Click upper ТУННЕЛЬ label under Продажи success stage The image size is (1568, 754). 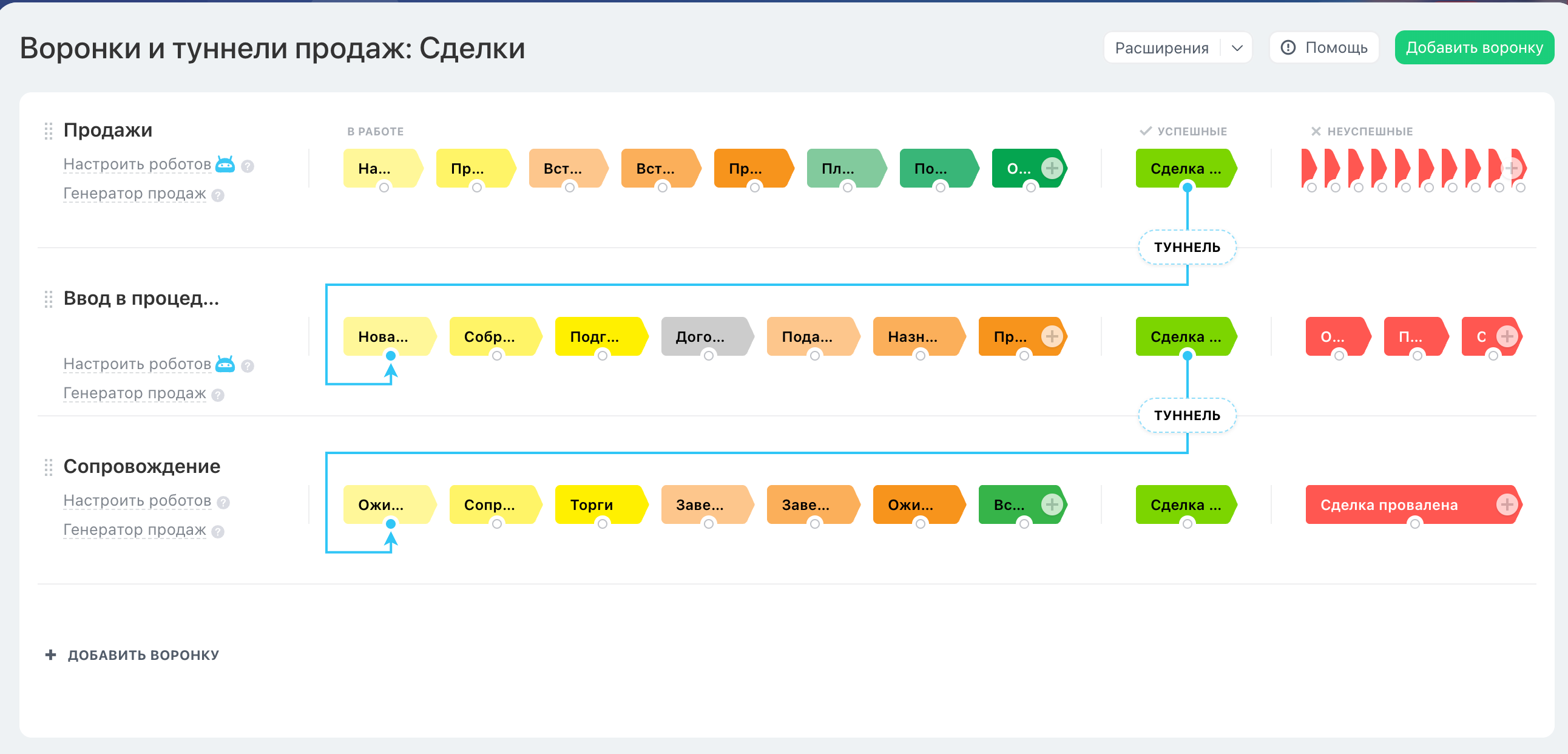1186,247
